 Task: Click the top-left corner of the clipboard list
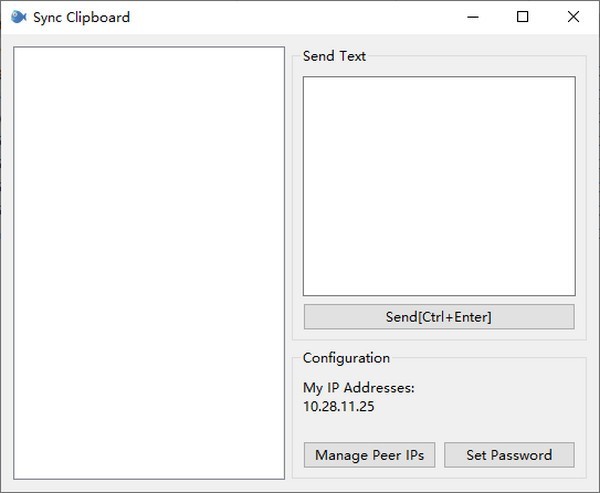[23, 56]
